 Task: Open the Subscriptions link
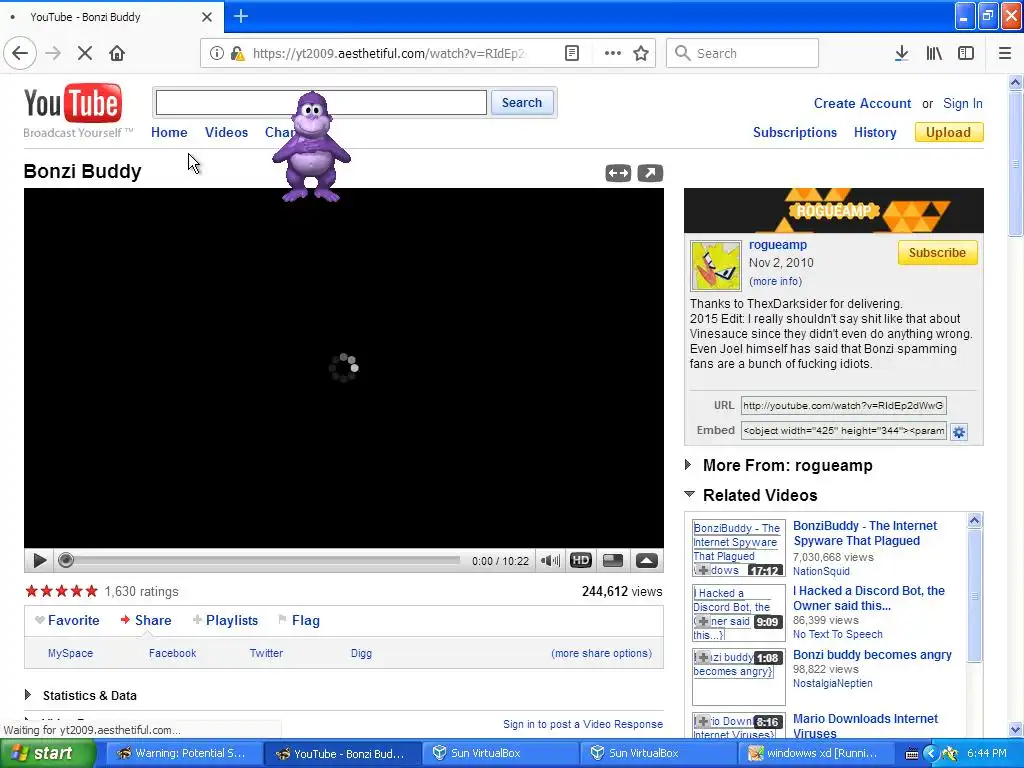coord(795,133)
